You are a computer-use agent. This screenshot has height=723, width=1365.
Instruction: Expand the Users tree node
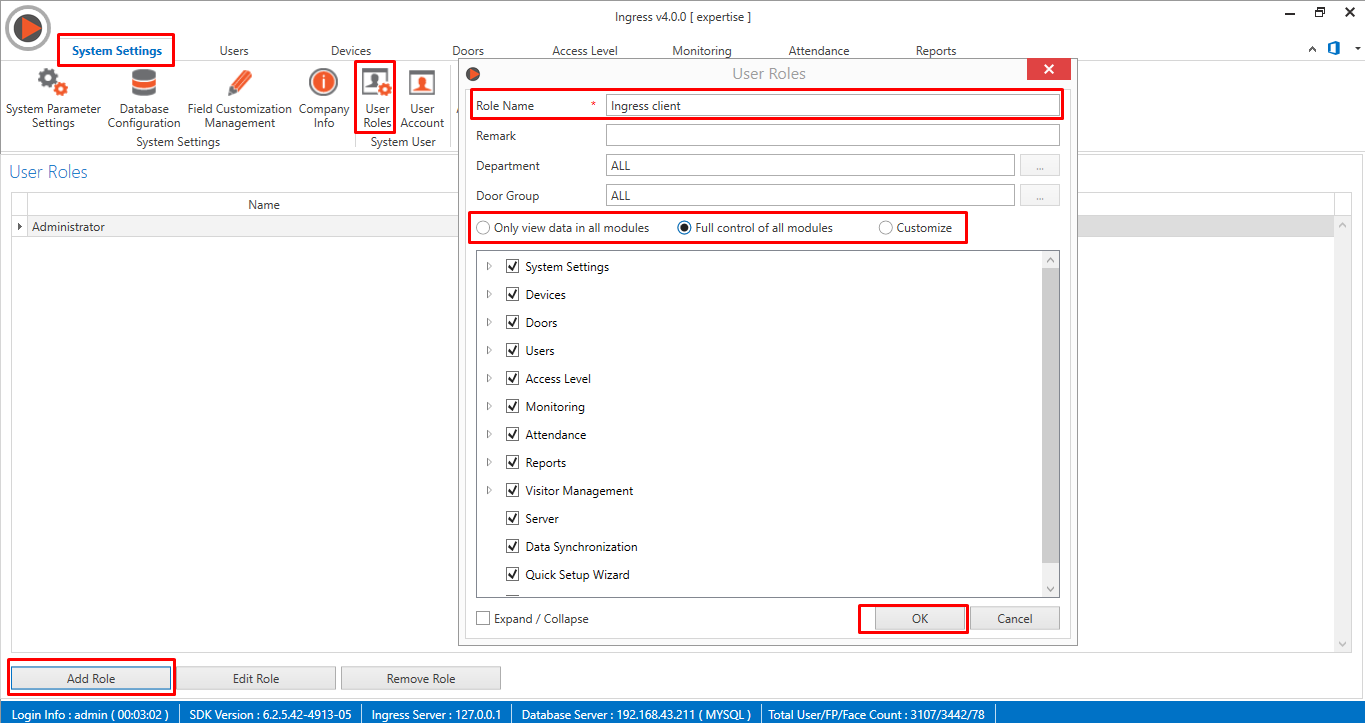(489, 350)
